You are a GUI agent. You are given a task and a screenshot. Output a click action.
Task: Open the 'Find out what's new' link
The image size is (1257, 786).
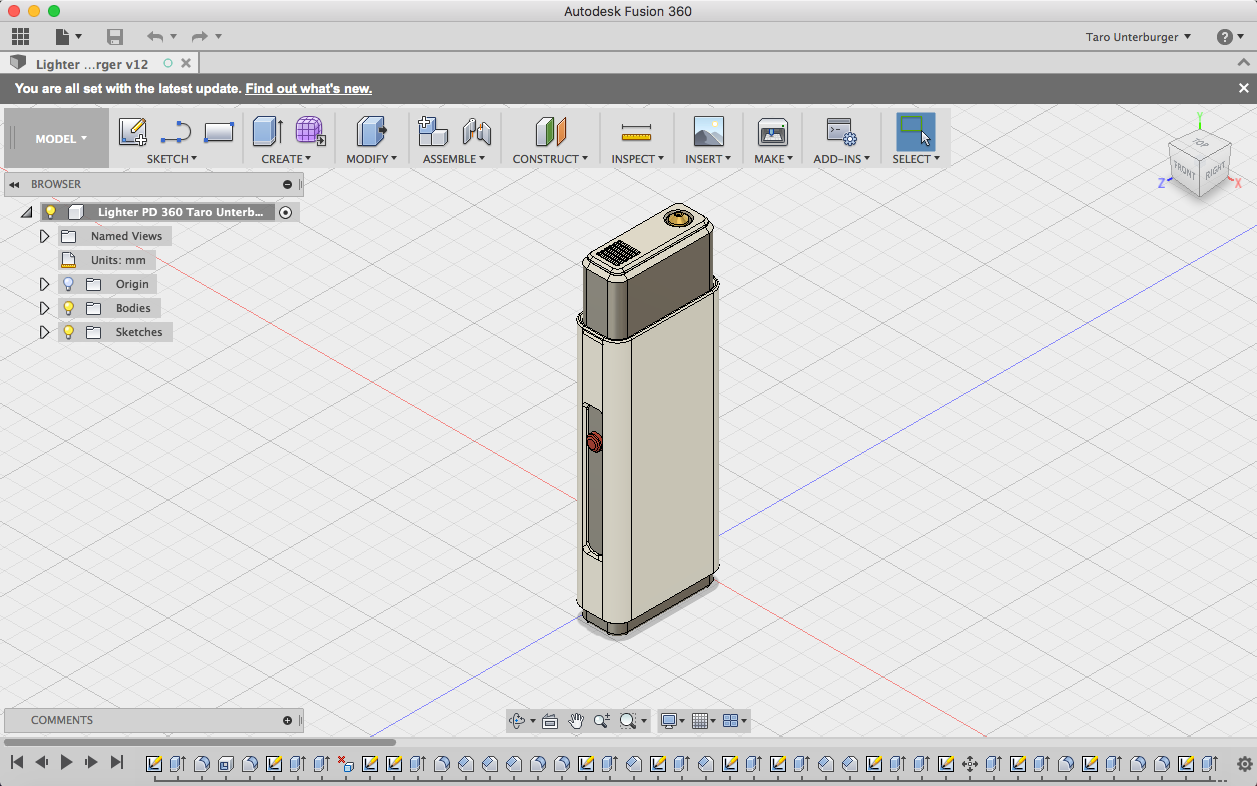click(x=308, y=88)
